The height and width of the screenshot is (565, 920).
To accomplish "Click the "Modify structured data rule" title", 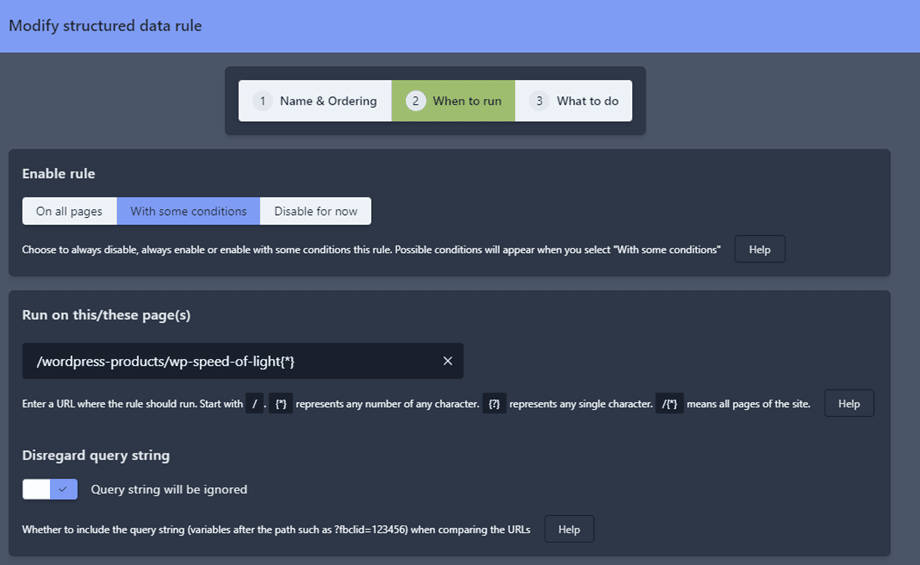I will pos(105,26).
